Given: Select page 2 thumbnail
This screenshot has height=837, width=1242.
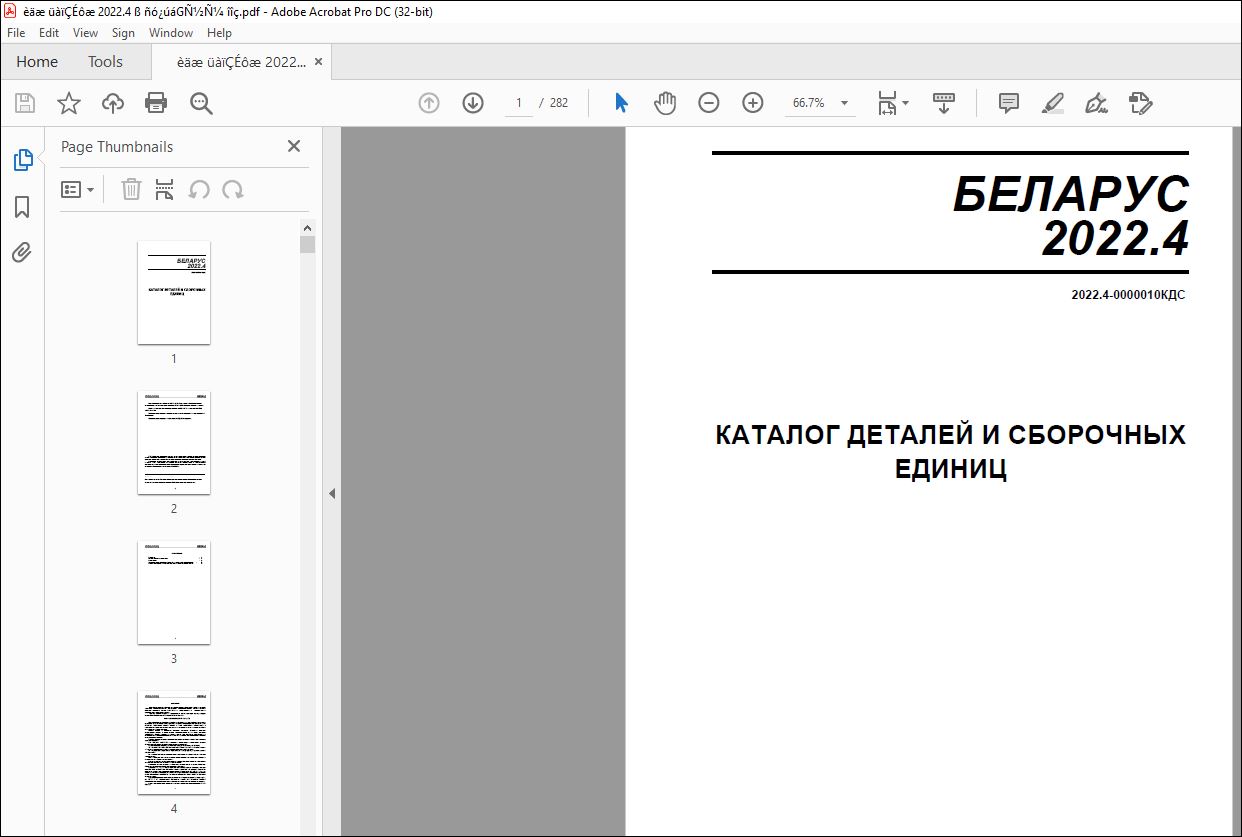Looking at the screenshot, I should tap(174, 443).
